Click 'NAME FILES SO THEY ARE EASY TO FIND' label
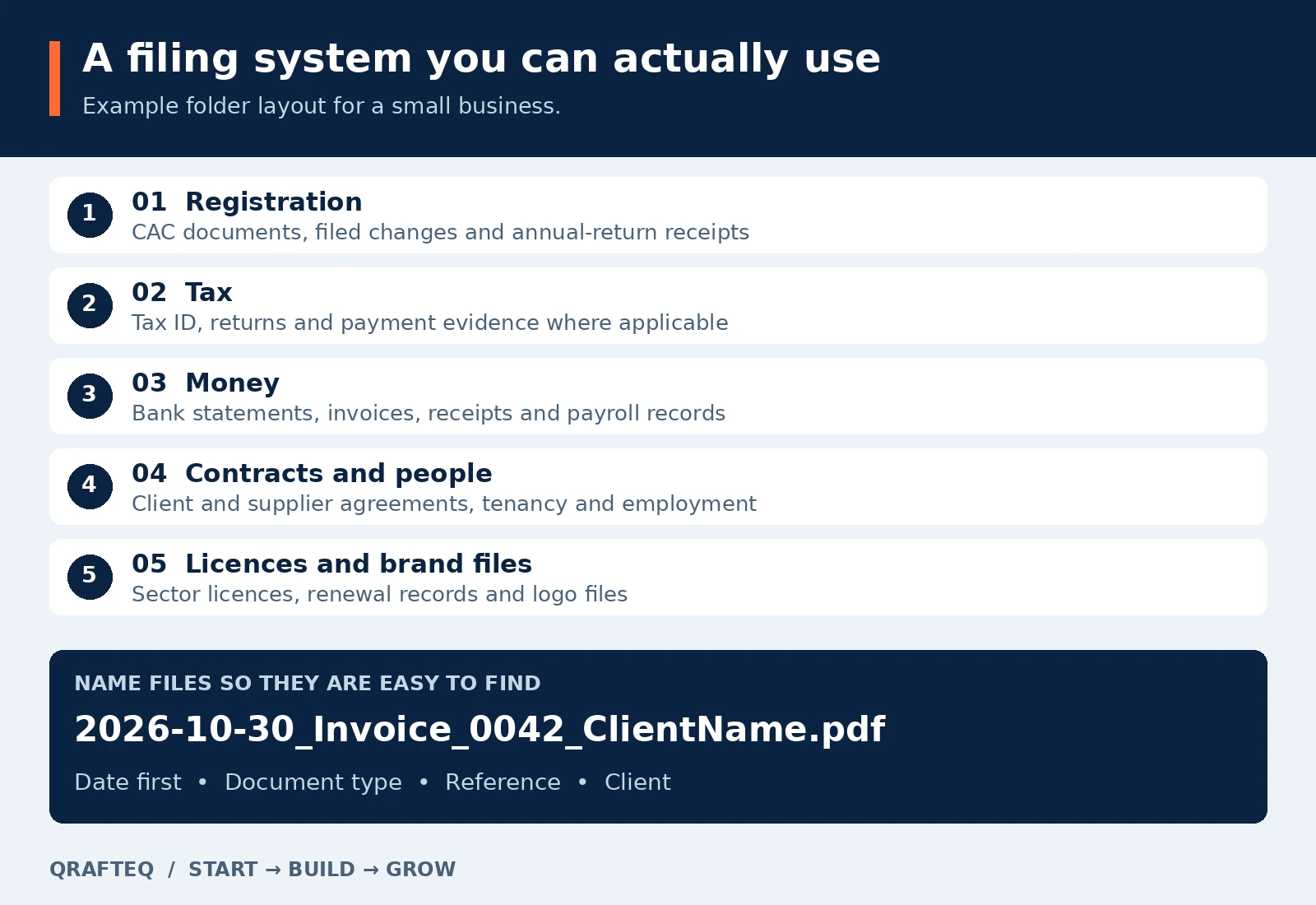 pos(308,684)
